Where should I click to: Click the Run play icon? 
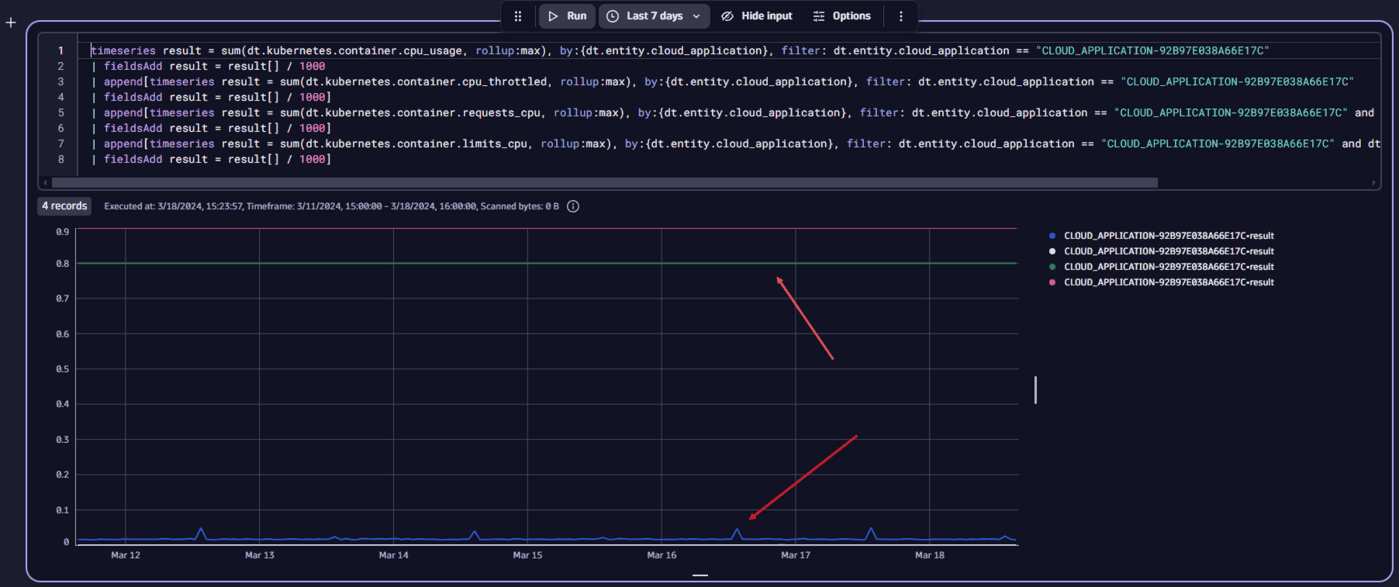pos(553,16)
